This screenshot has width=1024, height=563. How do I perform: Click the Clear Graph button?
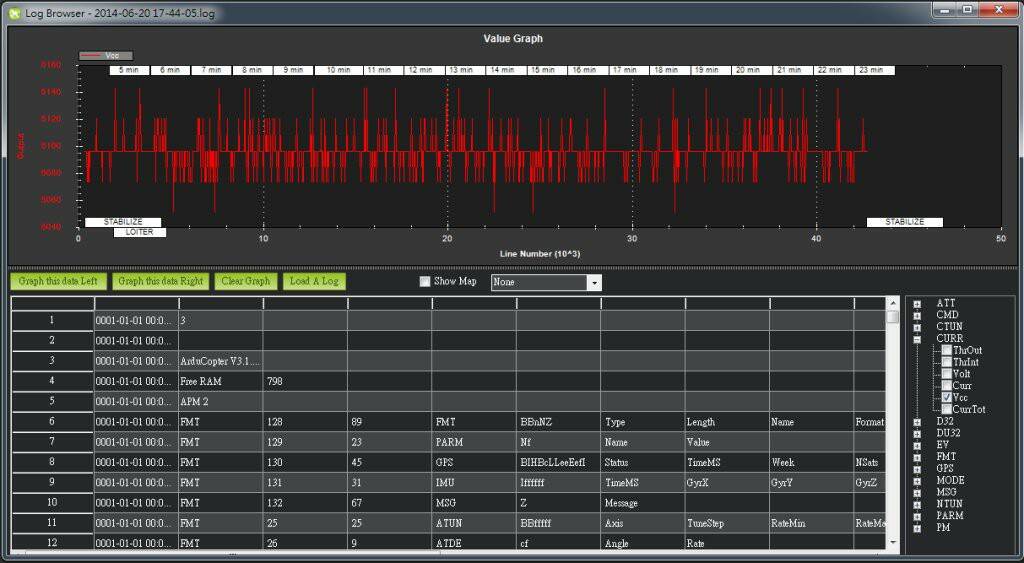point(245,281)
